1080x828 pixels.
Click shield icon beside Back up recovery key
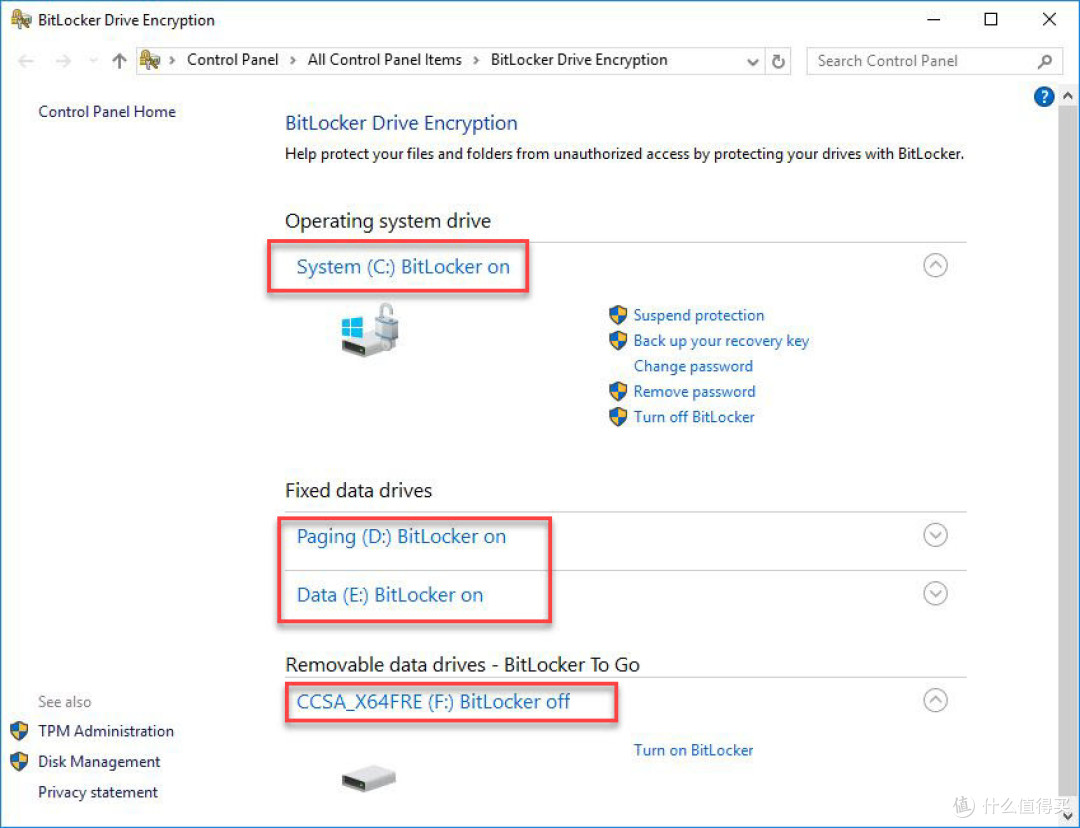click(x=618, y=340)
